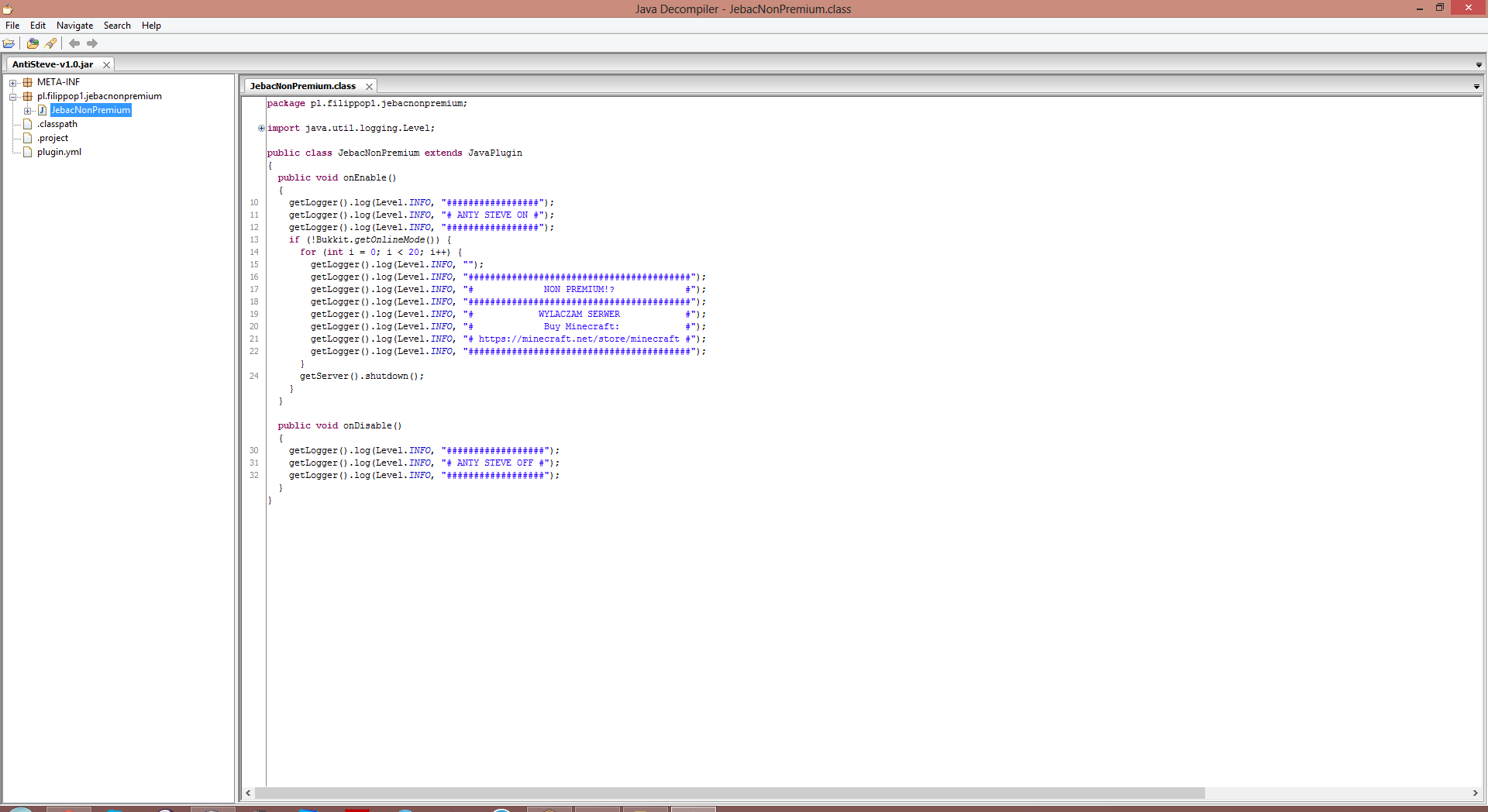
Task: Click the JavaPlugin superclass reference
Action: click(495, 153)
